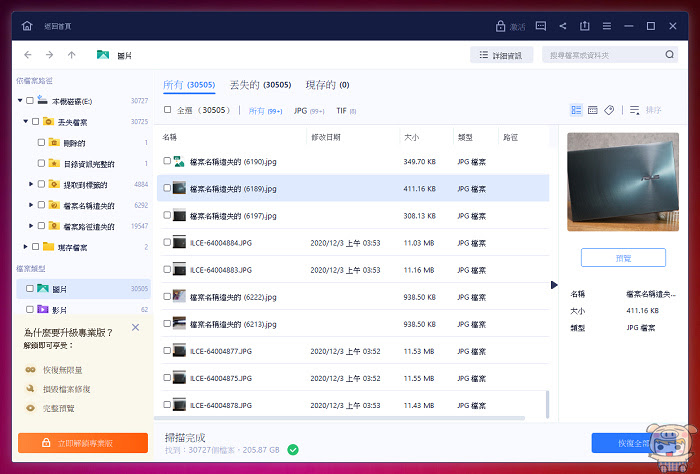Select the 所有 (30505) tab
This screenshot has width=700, height=474.
(x=189, y=85)
